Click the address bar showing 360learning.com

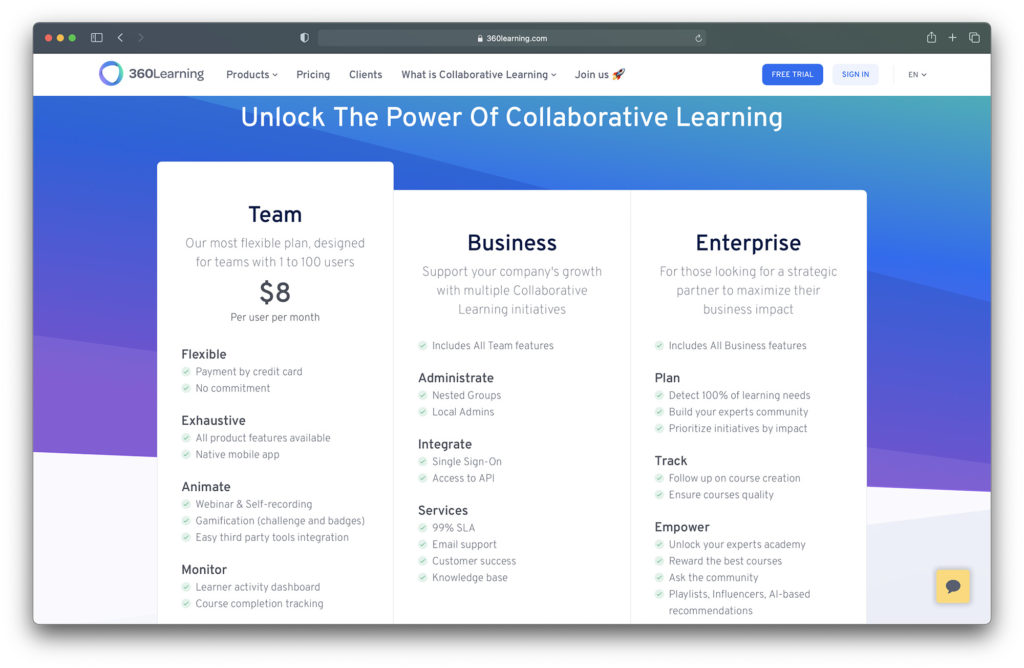(x=511, y=39)
